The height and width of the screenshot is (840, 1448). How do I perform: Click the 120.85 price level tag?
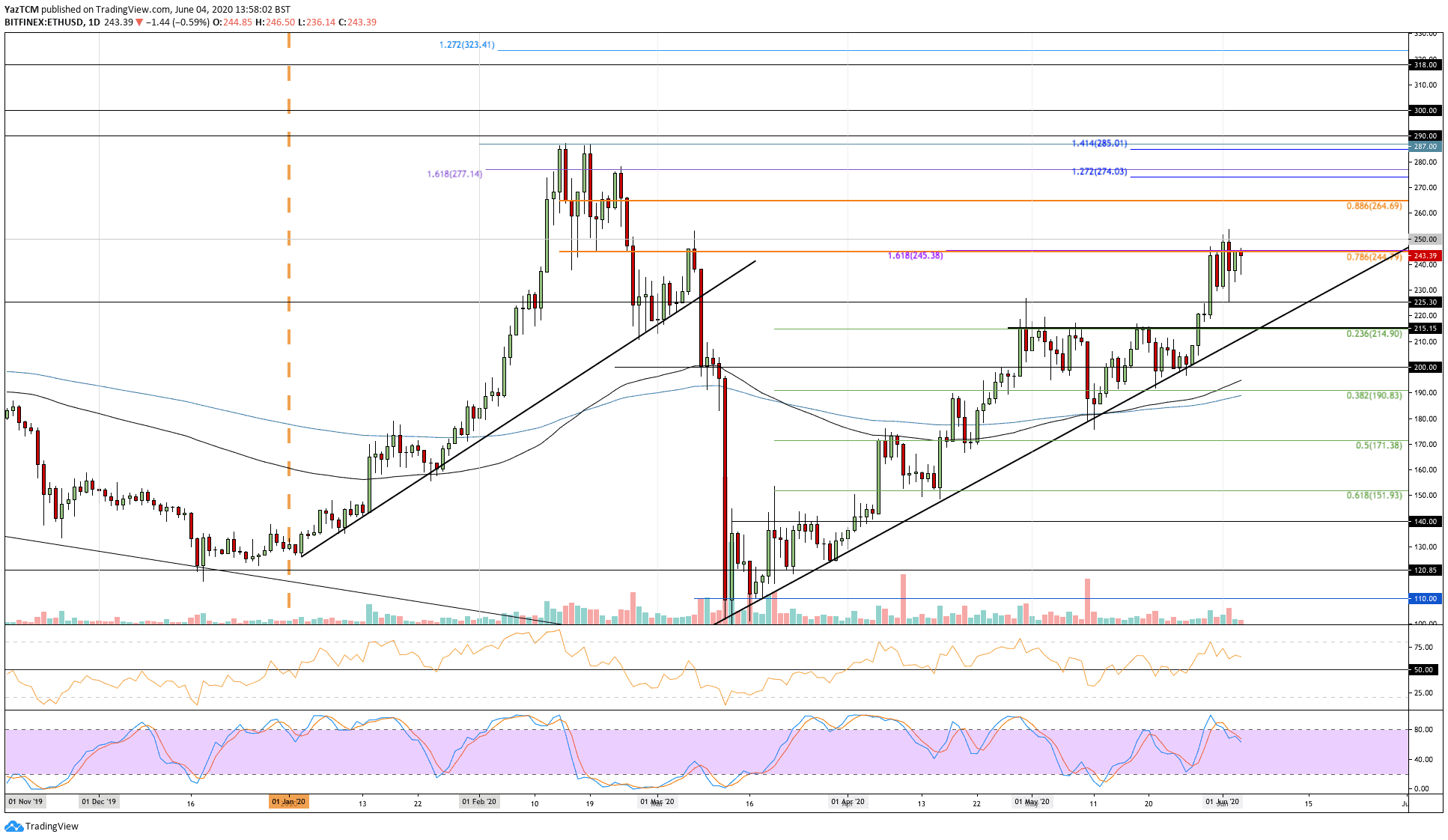click(1425, 570)
